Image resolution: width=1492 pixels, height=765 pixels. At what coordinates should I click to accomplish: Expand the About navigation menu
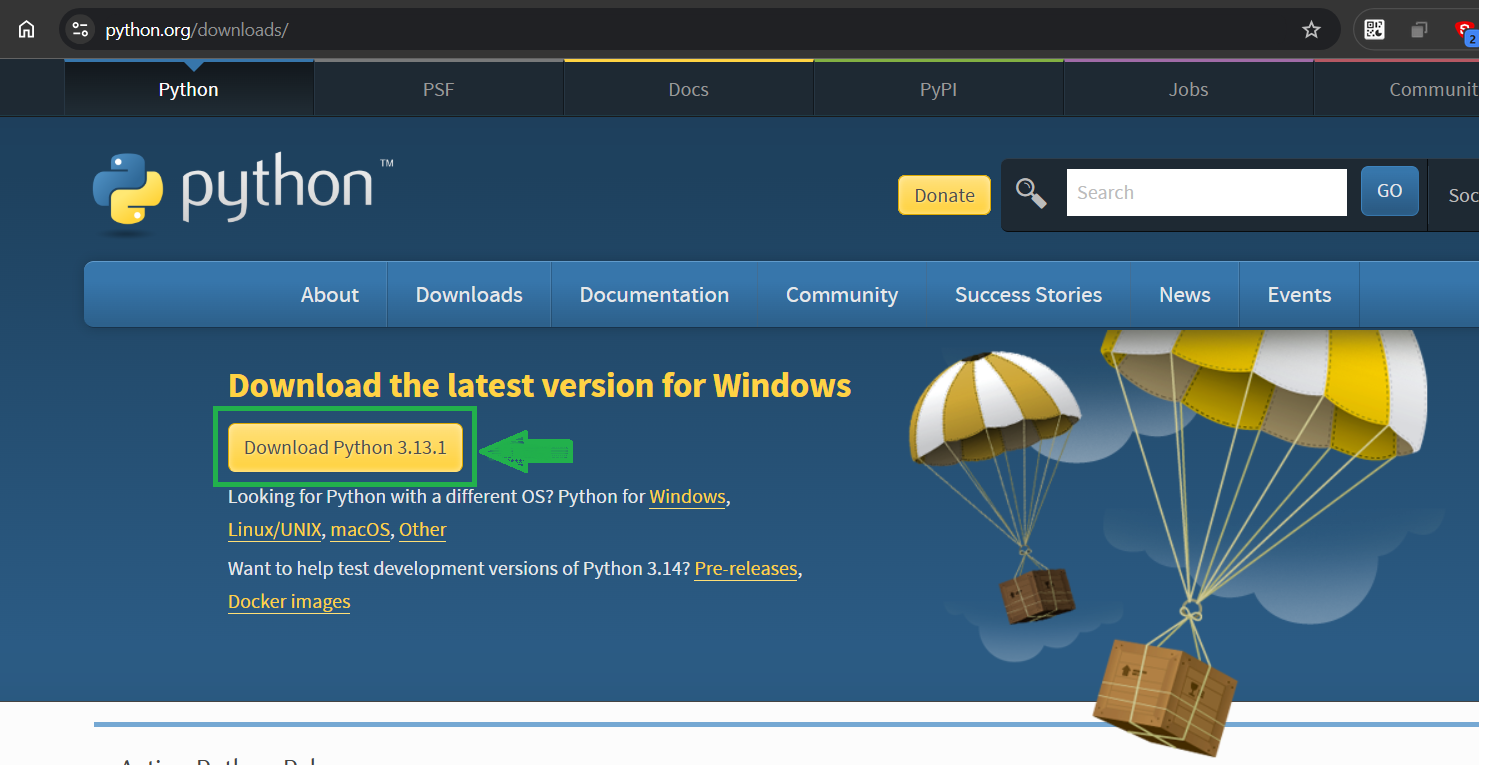[329, 295]
